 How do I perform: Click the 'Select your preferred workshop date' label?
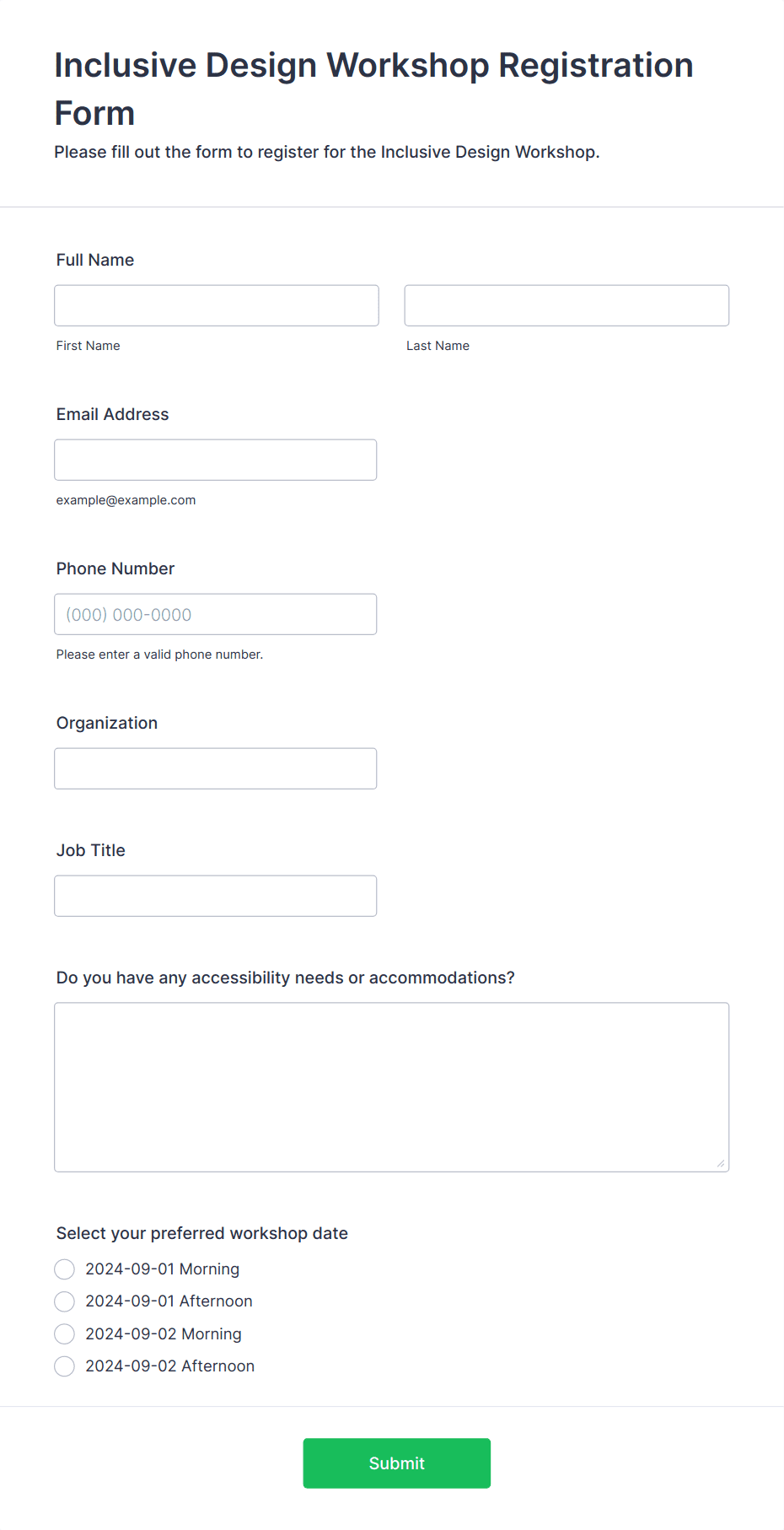point(202,1233)
